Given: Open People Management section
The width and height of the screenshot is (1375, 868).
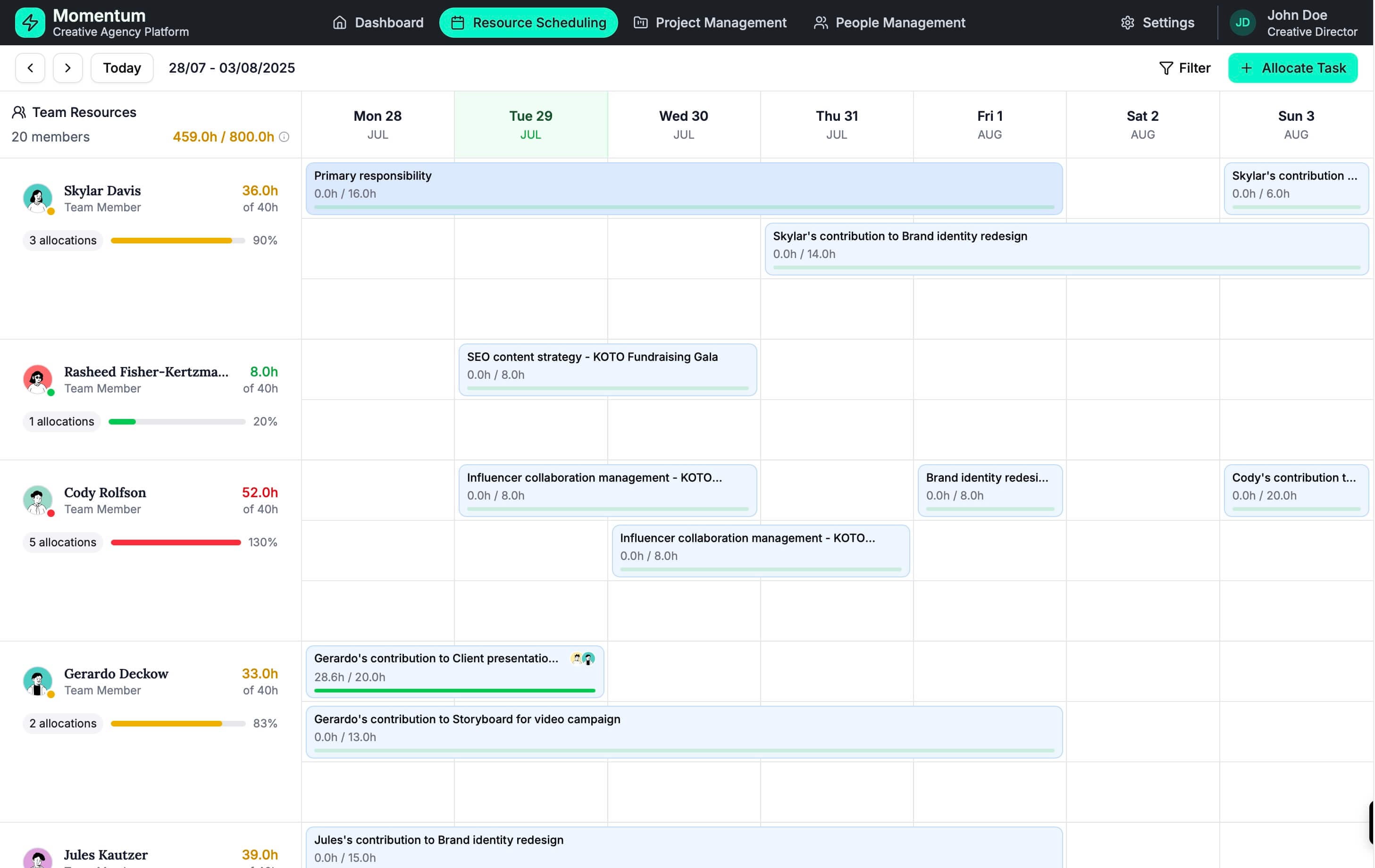Looking at the screenshot, I should tap(889, 23).
